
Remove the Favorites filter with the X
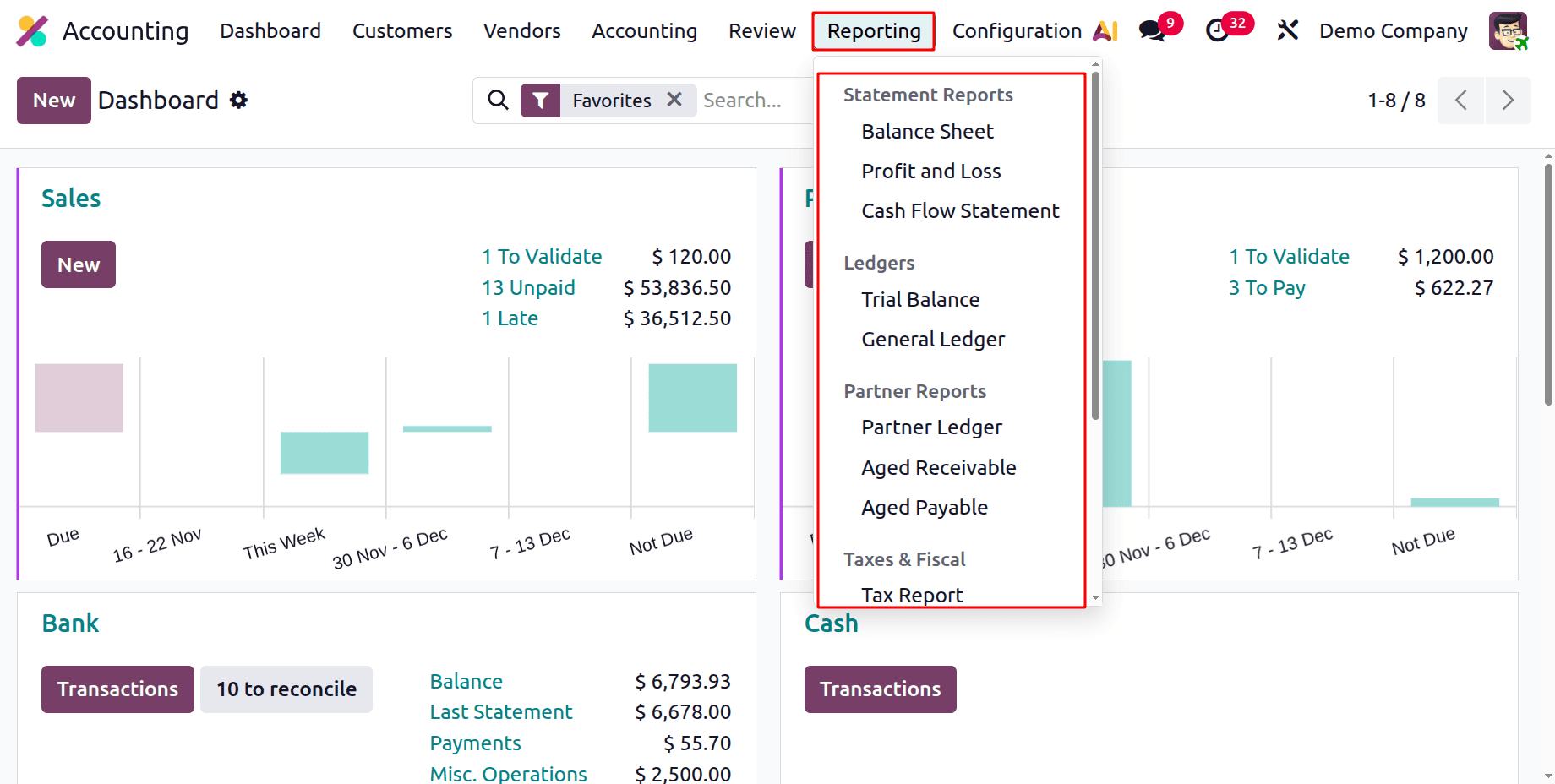point(674,100)
